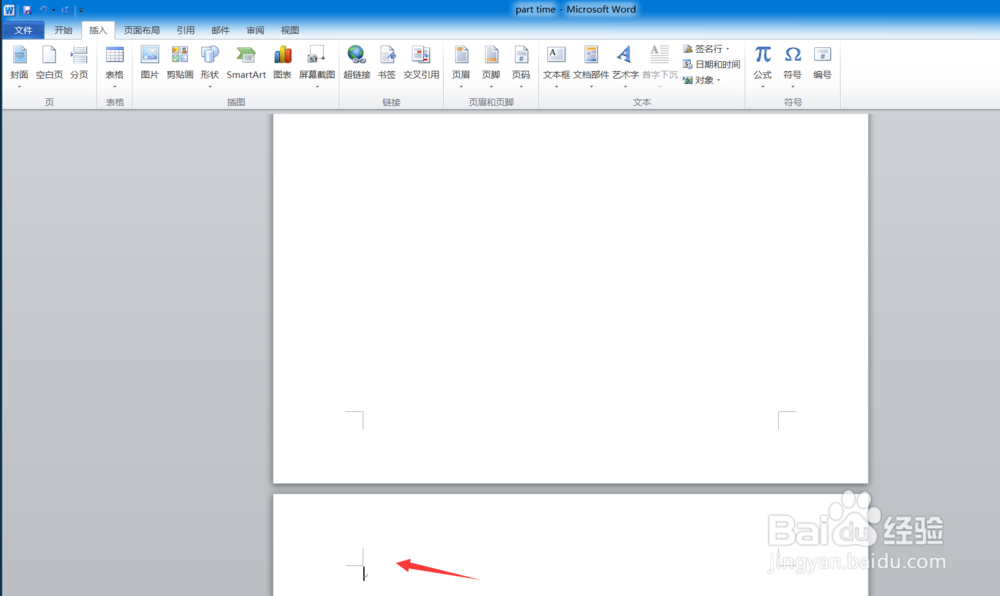
Task: Switch to the Mailings (邮件) tab
Action: [220, 30]
